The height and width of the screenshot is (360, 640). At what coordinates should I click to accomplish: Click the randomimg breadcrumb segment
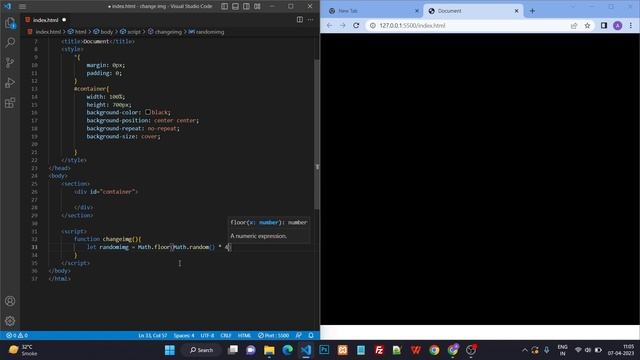(207, 32)
